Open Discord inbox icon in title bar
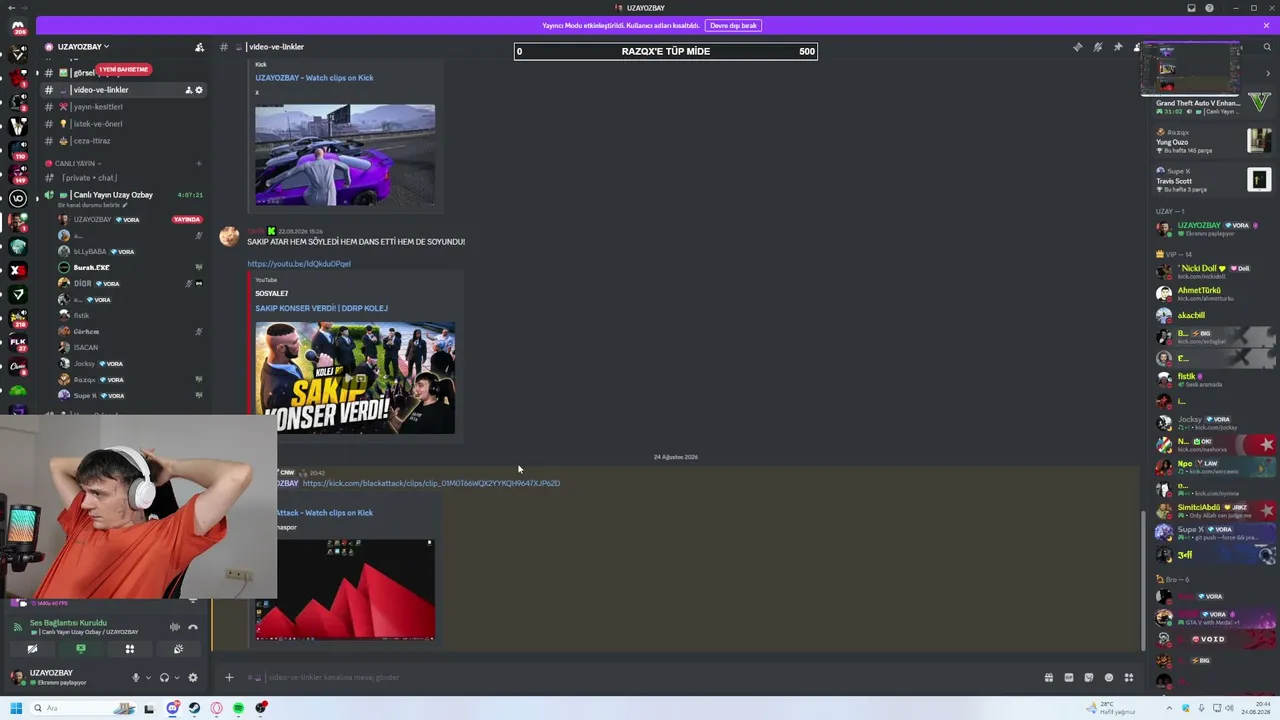Viewport: 1280px width, 720px height. [1191, 8]
